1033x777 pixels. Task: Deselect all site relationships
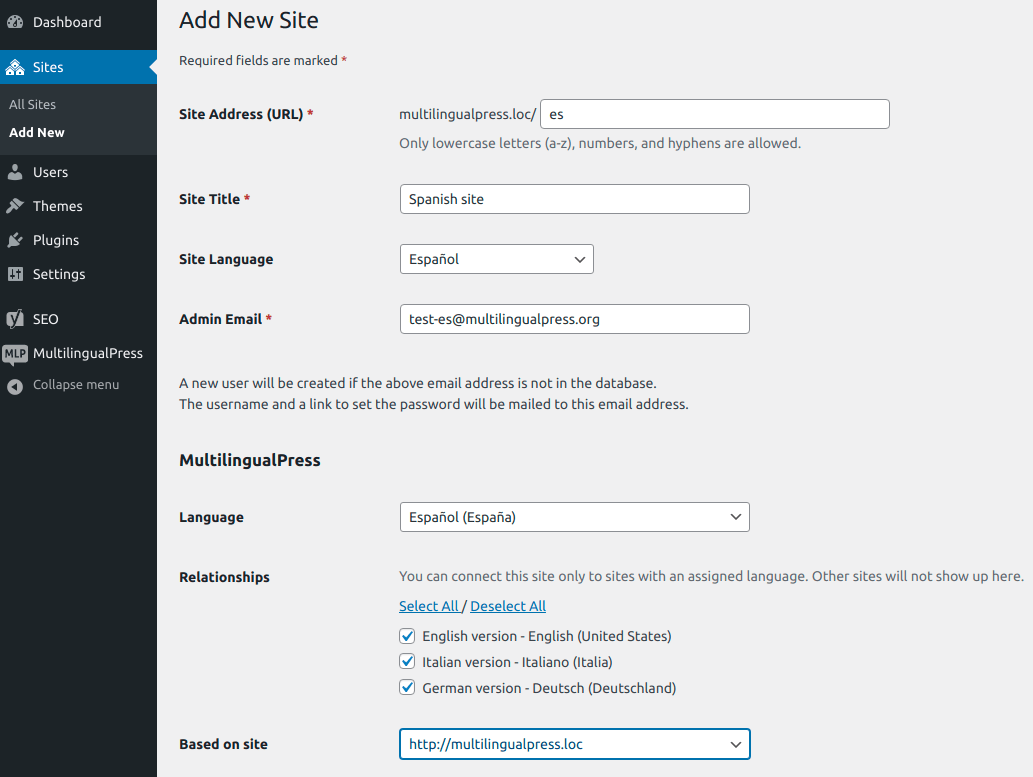coord(508,605)
